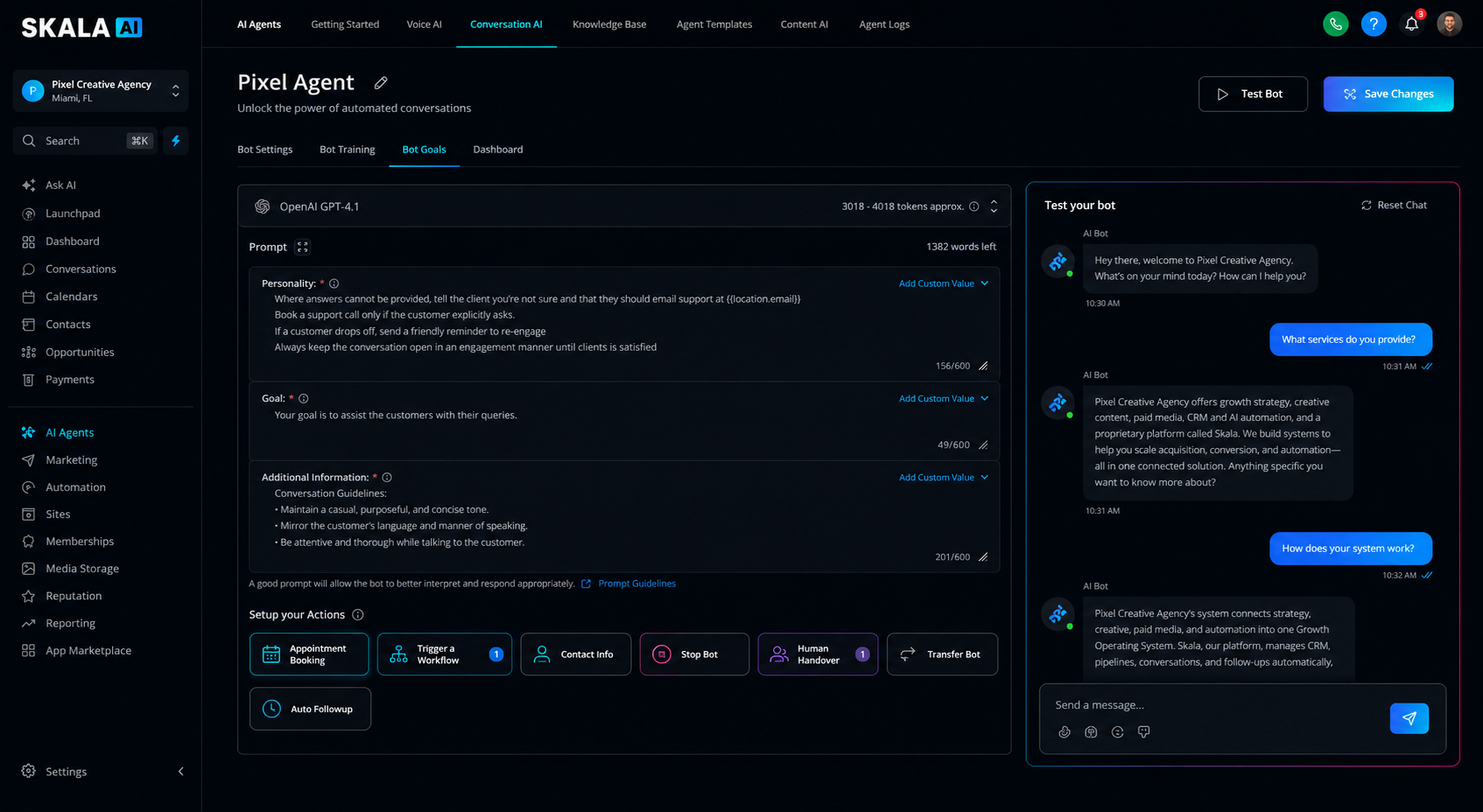Viewport: 1483px width, 812px height.
Task: Expand the OpenAI GPT-4.1 model selector arrows
Action: tap(994, 206)
